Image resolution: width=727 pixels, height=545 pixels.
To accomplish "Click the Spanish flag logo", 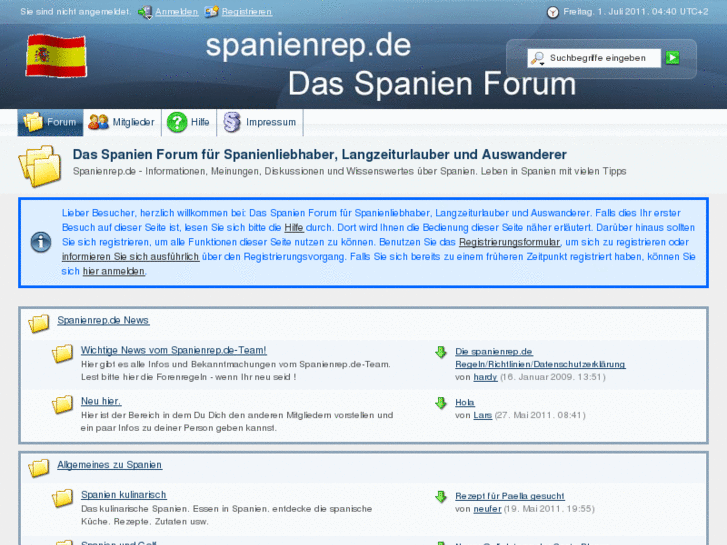I will (56, 56).
